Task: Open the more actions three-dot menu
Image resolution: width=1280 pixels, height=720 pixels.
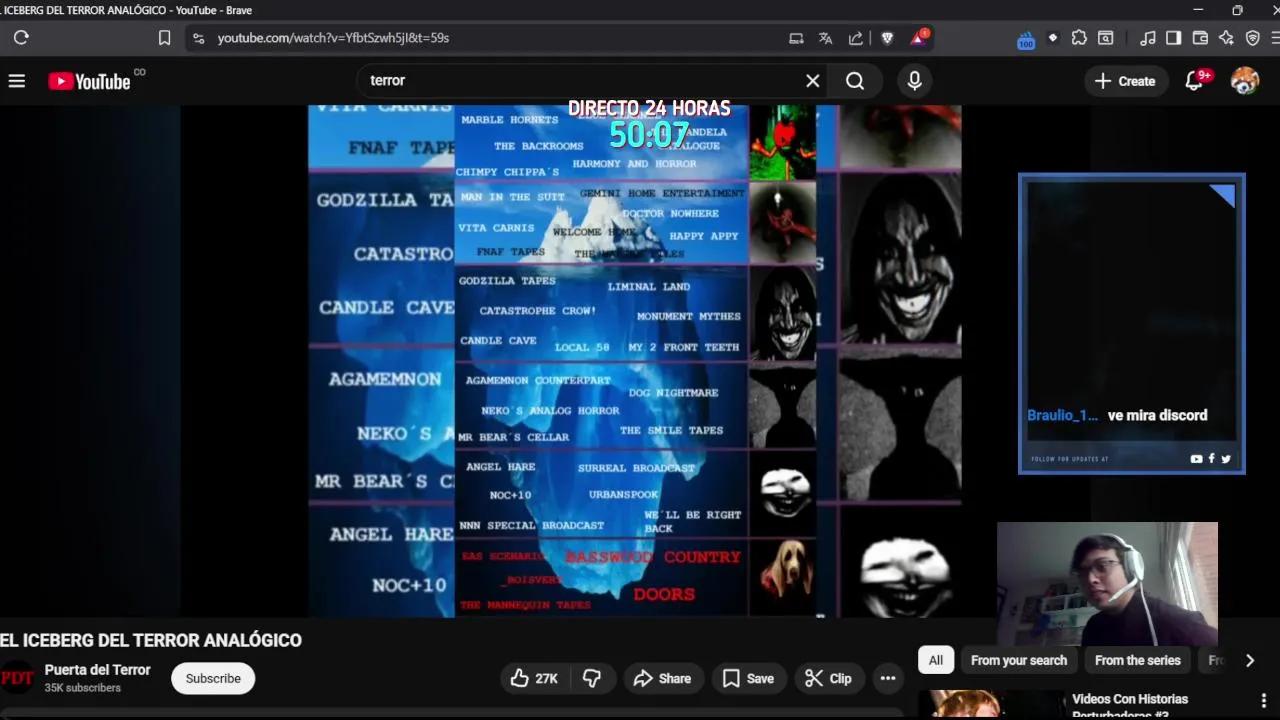Action: click(x=887, y=678)
